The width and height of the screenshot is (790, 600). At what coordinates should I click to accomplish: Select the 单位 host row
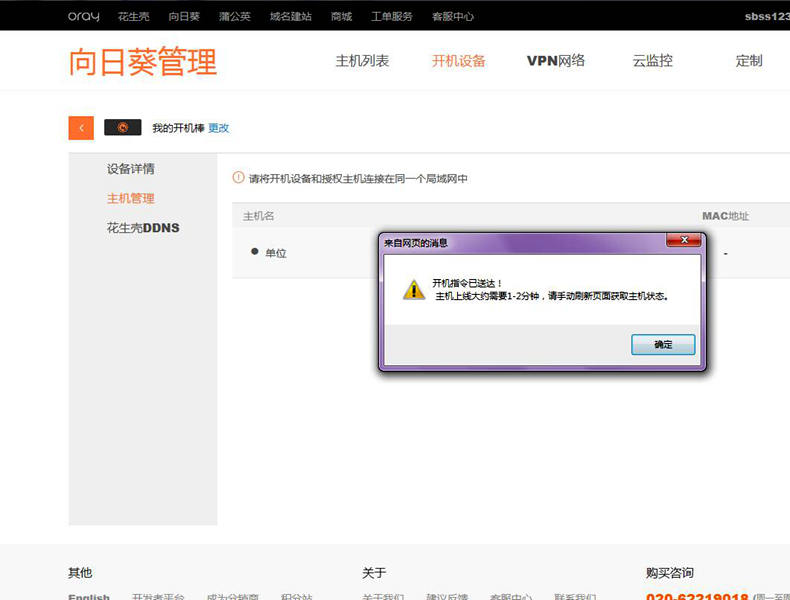coord(511,253)
